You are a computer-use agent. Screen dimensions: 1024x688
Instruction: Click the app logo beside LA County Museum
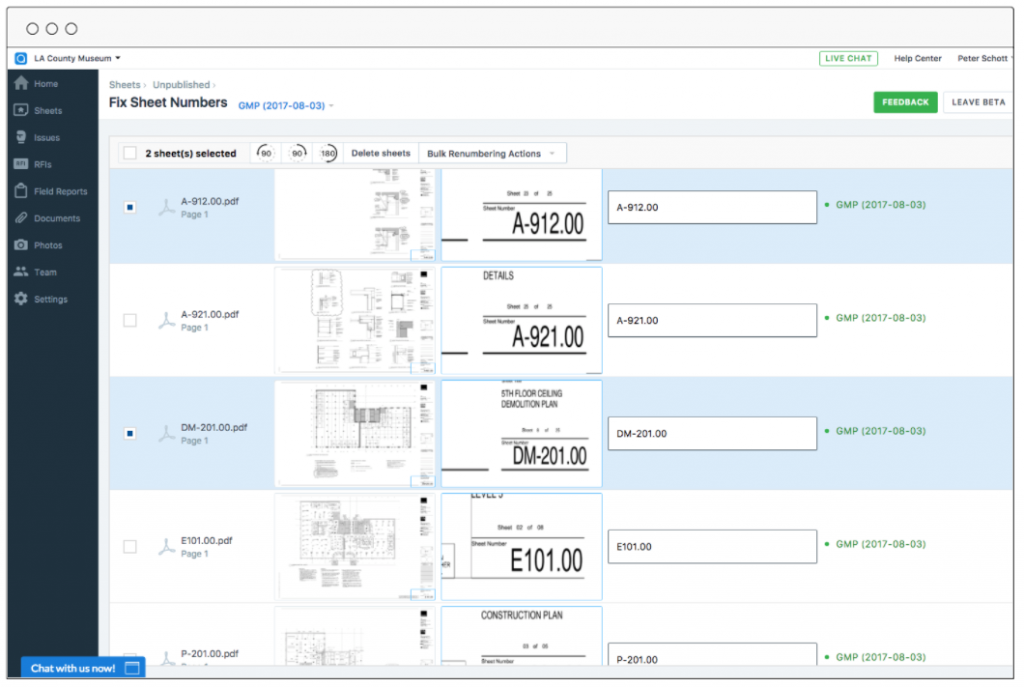[21, 58]
